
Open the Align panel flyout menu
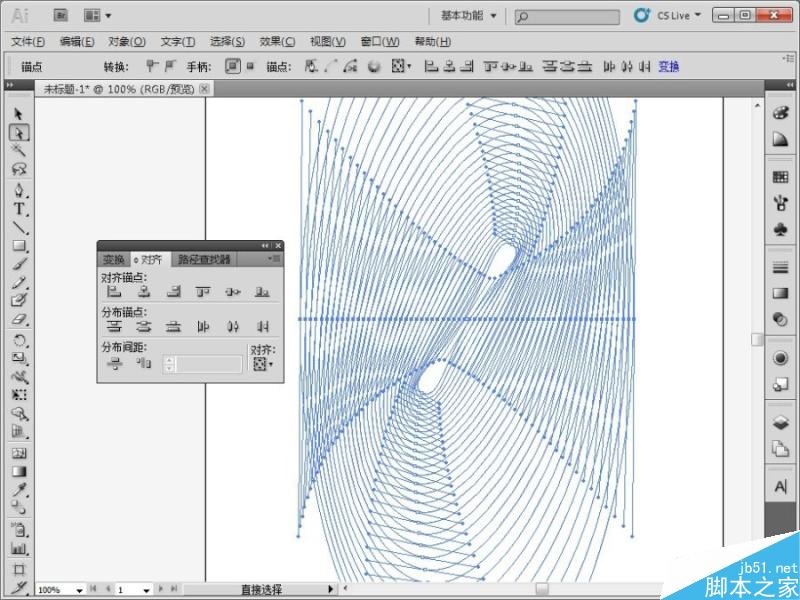(273, 256)
